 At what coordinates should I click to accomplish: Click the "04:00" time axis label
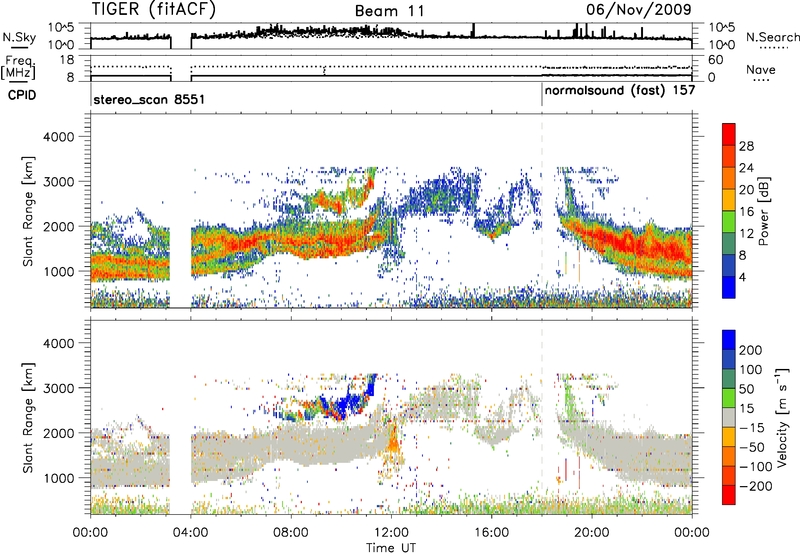click(x=190, y=533)
